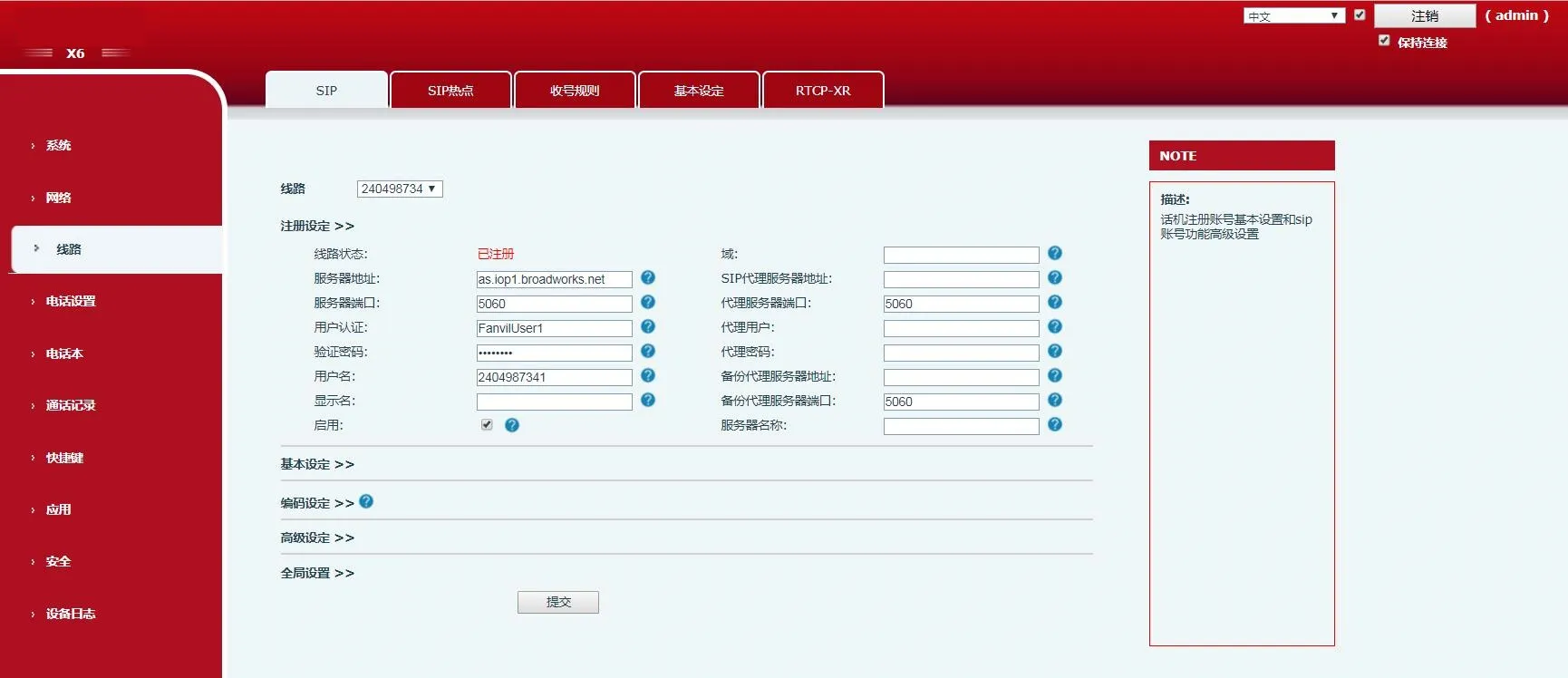Screen dimensions: 1568x678
Task: Open 电话设置 in the sidebar
Action: [x=71, y=301]
